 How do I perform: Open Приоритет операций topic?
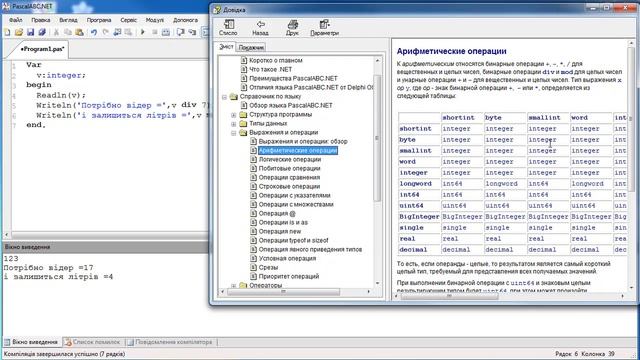coord(289,276)
